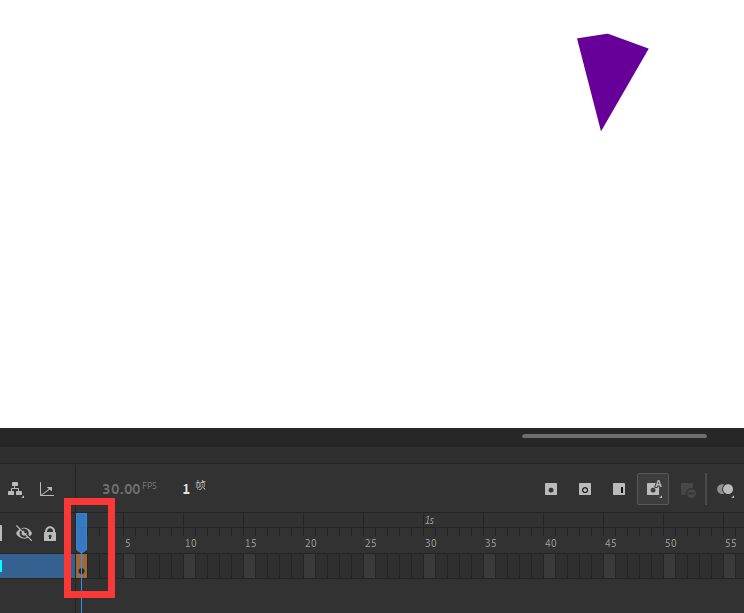Select the keyframe at frame 1
The width and height of the screenshot is (744, 613).
click(x=82, y=566)
